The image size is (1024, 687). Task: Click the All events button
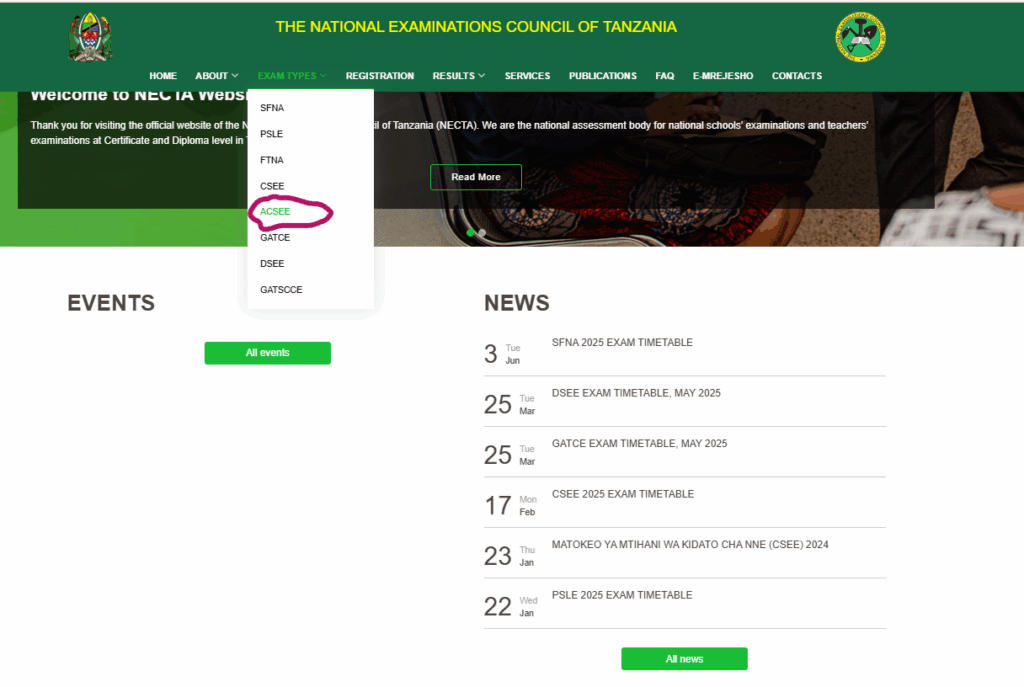point(267,353)
